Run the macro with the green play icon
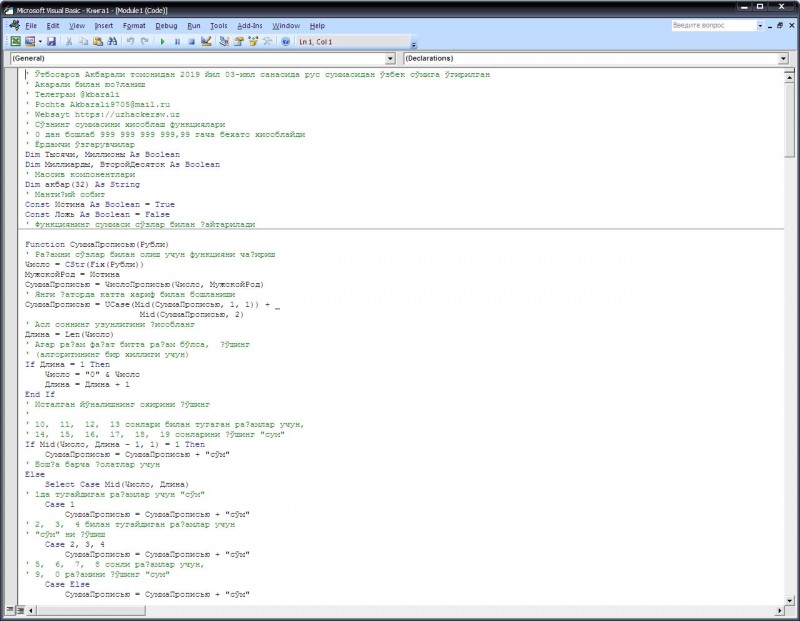The width and height of the screenshot is (800, 621). [162, 42]
